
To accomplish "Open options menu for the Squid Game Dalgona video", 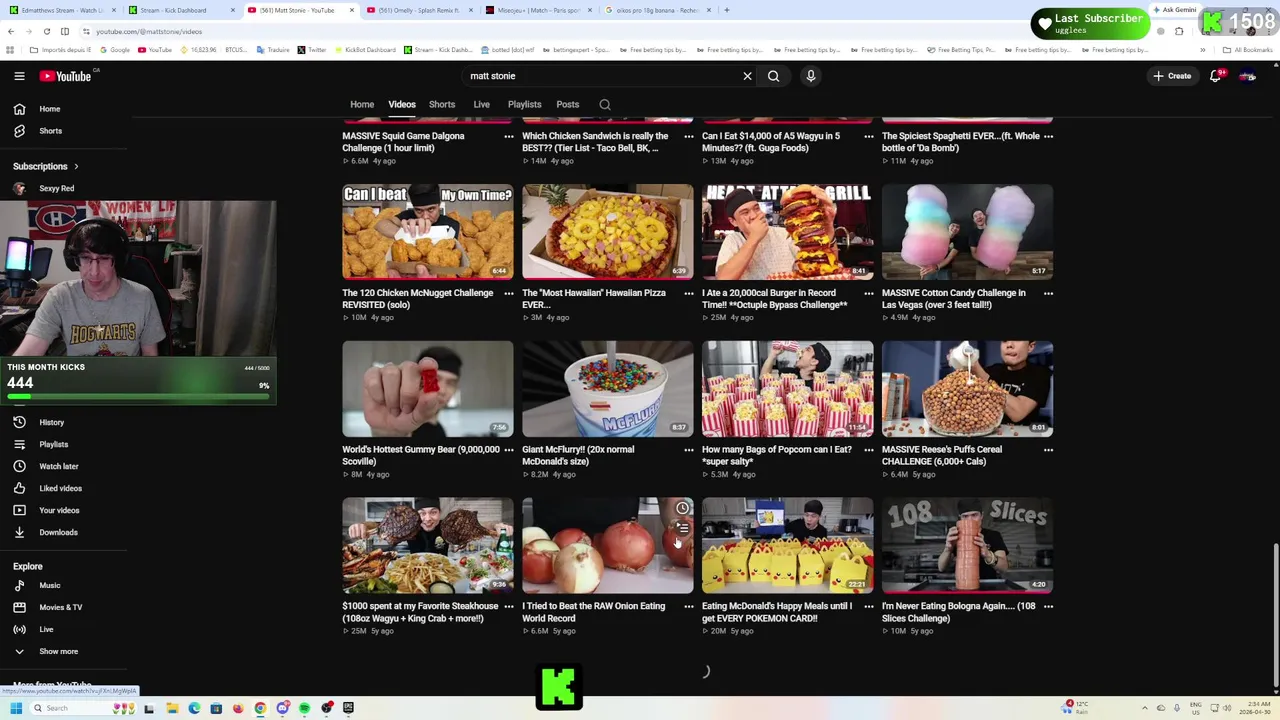I will point(509,136).
